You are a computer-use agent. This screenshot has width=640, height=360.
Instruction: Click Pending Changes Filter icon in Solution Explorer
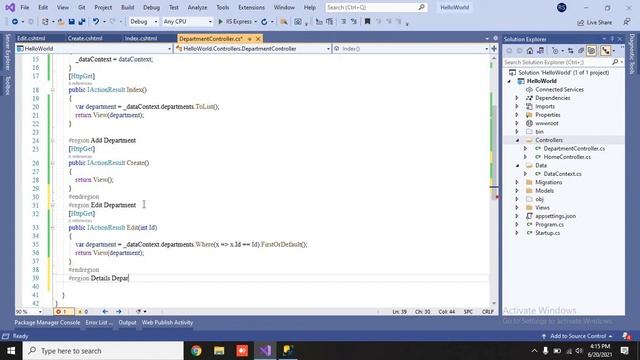[555, 51]
